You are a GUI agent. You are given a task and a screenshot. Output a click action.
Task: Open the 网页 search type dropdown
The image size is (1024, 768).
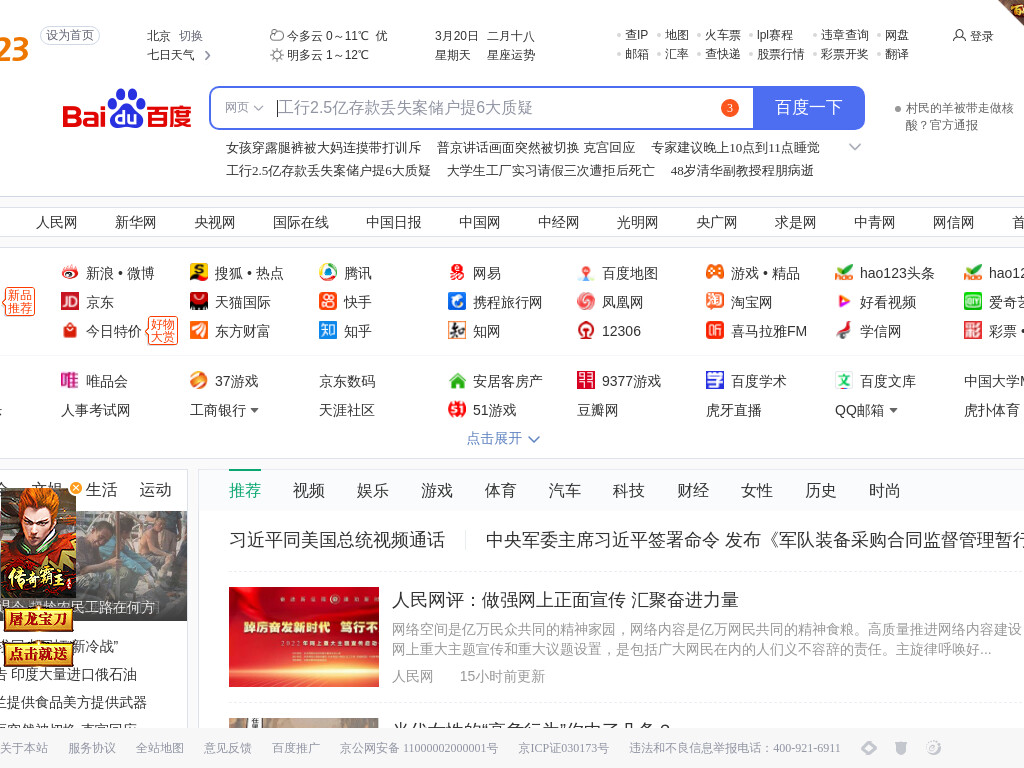coord(244,108)
